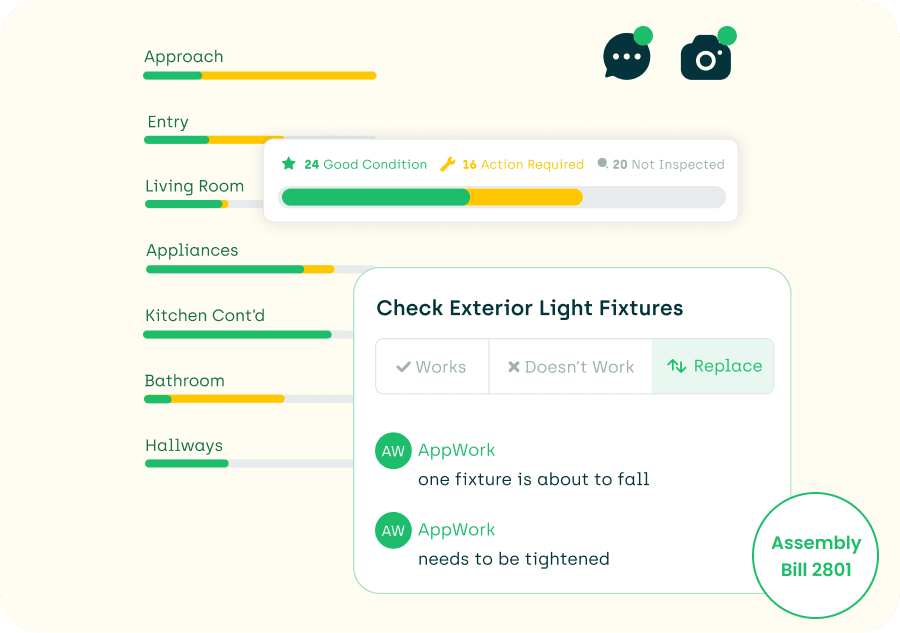Go to the Bathroom section
Image resolution: width=900 pixels, height=633 pixels.
[184, 380]
